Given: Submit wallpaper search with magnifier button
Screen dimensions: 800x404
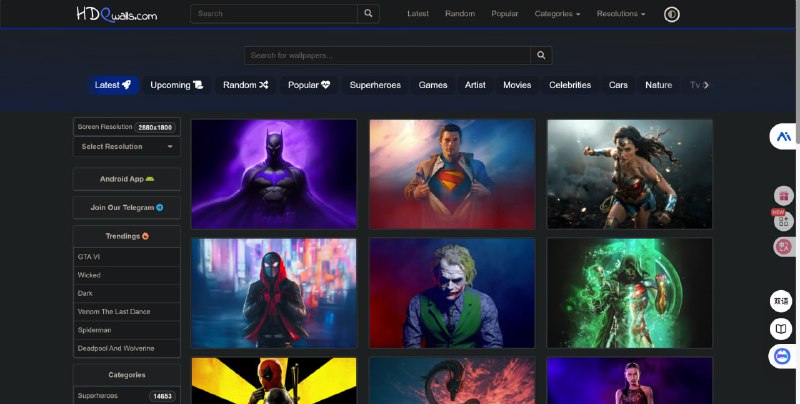Looking at the screenshot, I should click(x=541, y=55).
